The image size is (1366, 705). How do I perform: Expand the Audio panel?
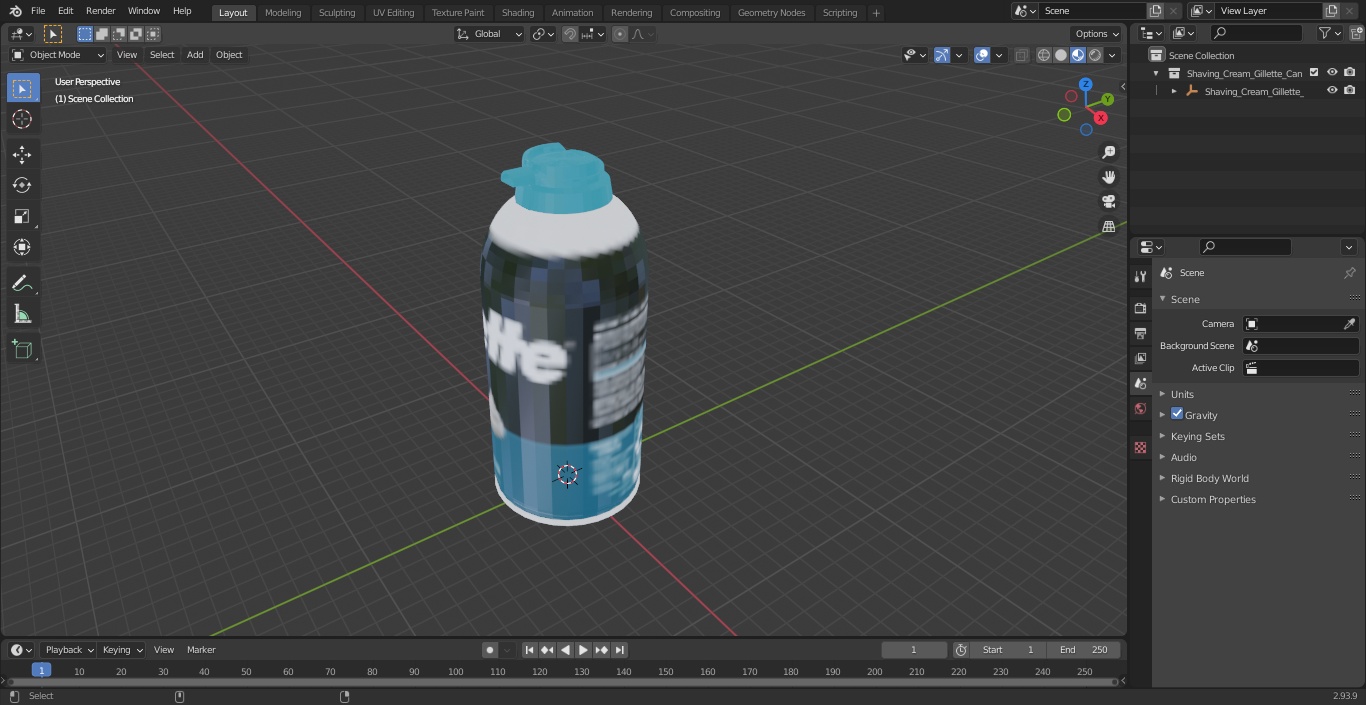pos(1183,457)
